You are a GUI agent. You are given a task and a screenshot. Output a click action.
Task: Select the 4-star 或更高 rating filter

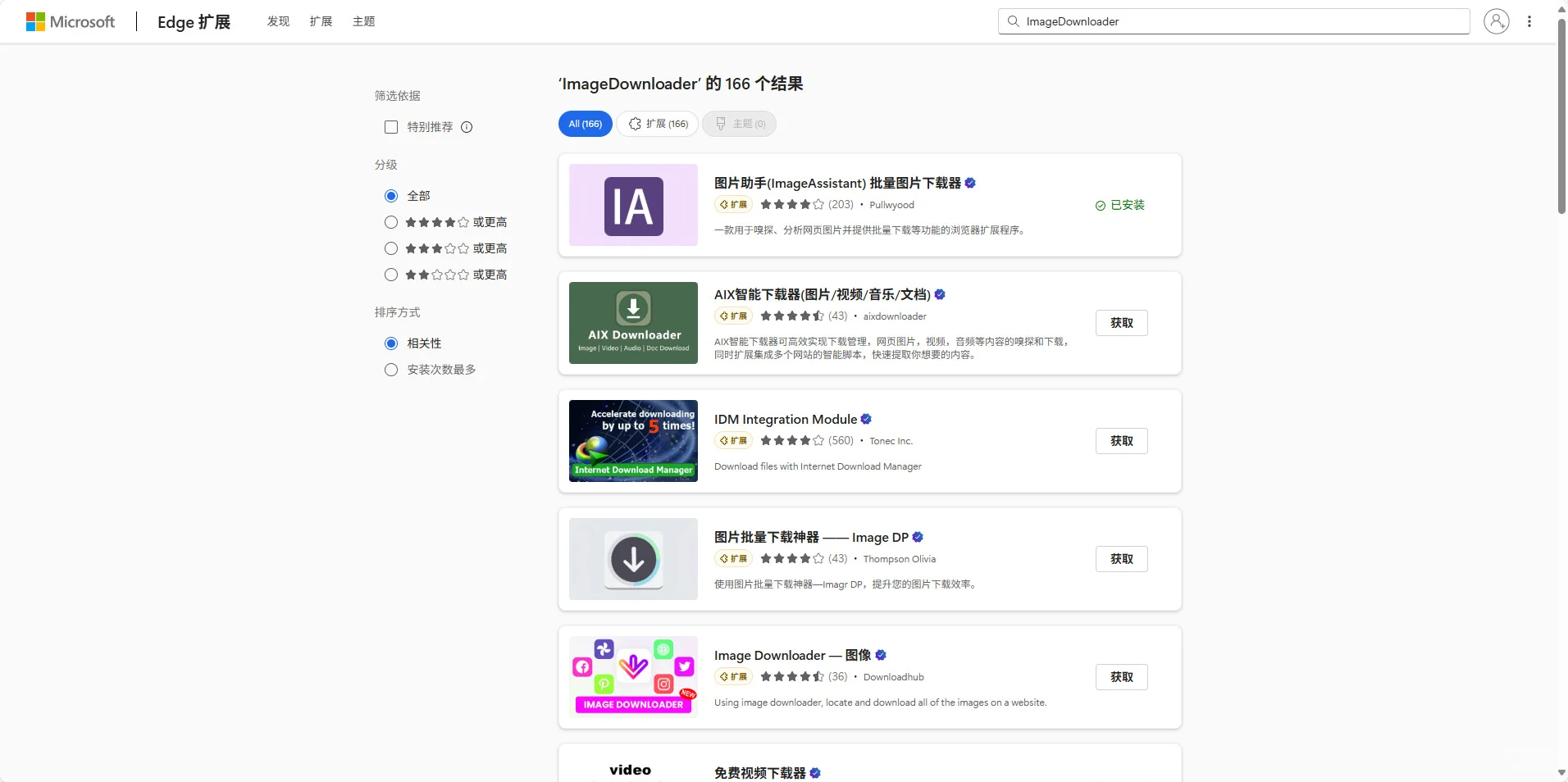click(x=391, y=221)
